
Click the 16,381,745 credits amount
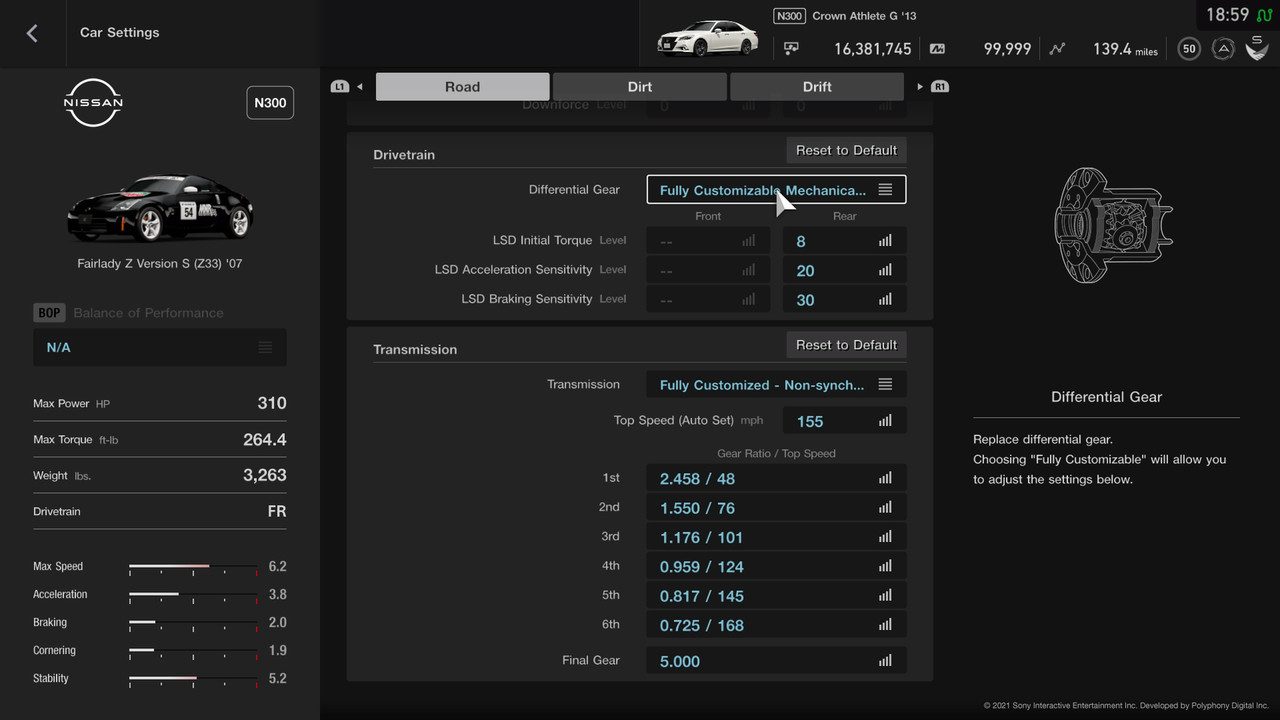click(x=872, y=48)
